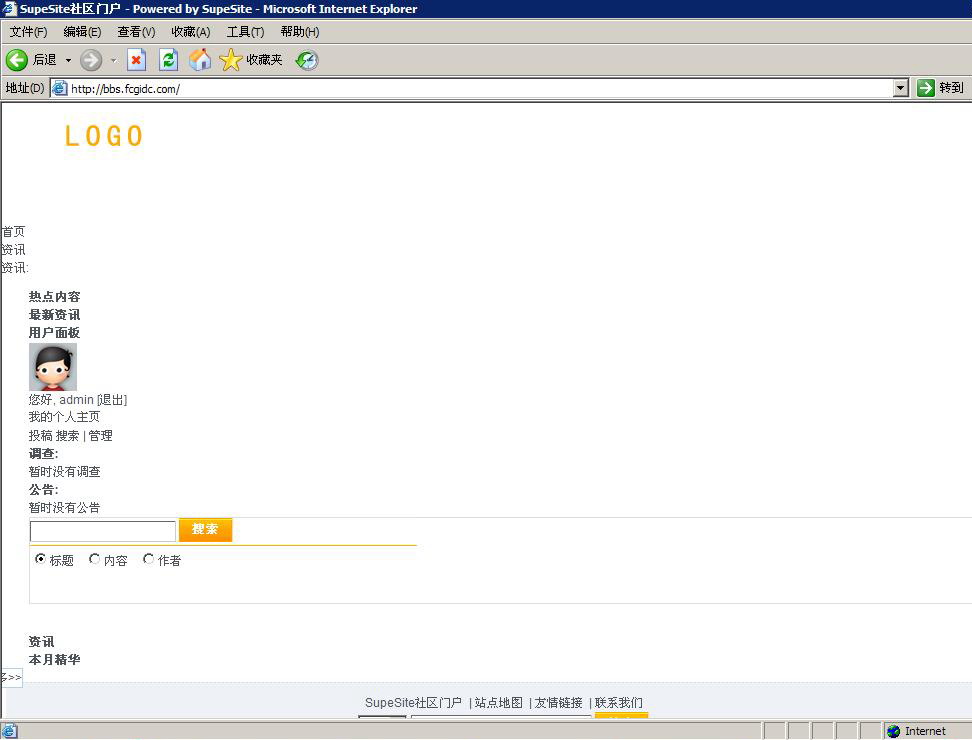Viewport: 972px width, 740px height.
Task: Go to Home page icon
Action: click(200, 60)
